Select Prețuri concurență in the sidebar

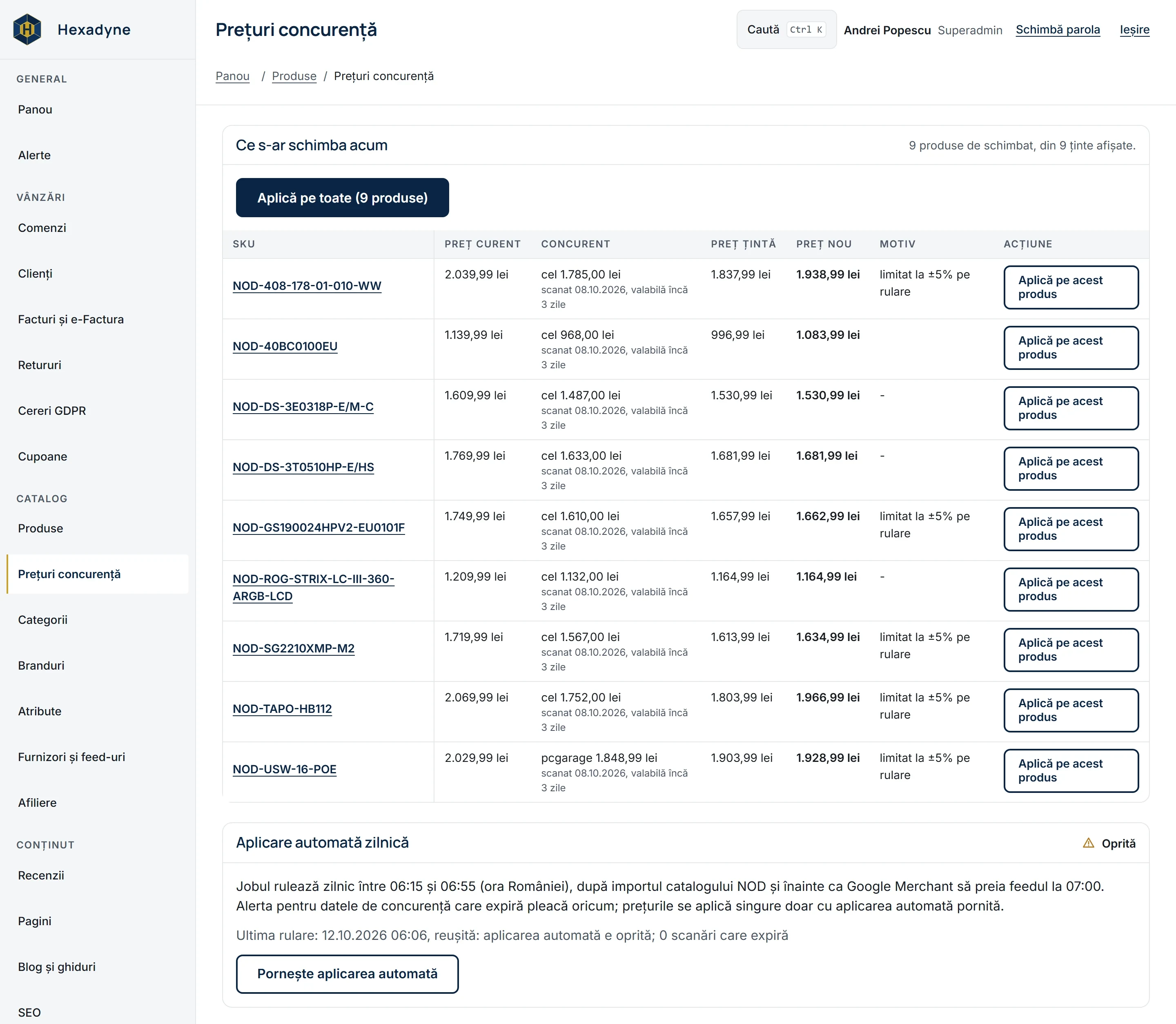pos(98,574)
